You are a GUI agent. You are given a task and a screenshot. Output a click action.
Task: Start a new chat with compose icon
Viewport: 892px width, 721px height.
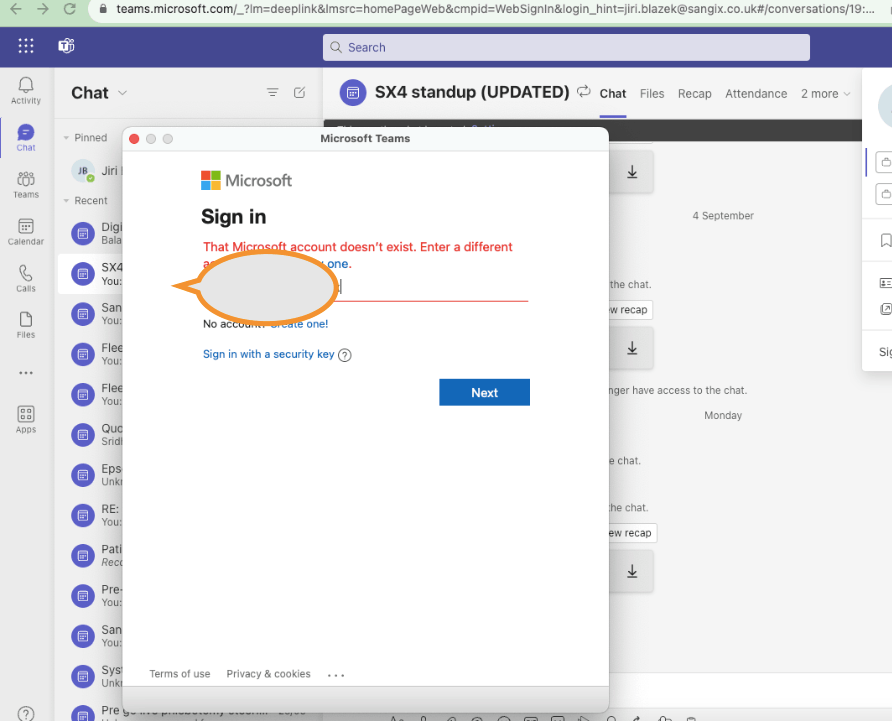coord(299,92)
